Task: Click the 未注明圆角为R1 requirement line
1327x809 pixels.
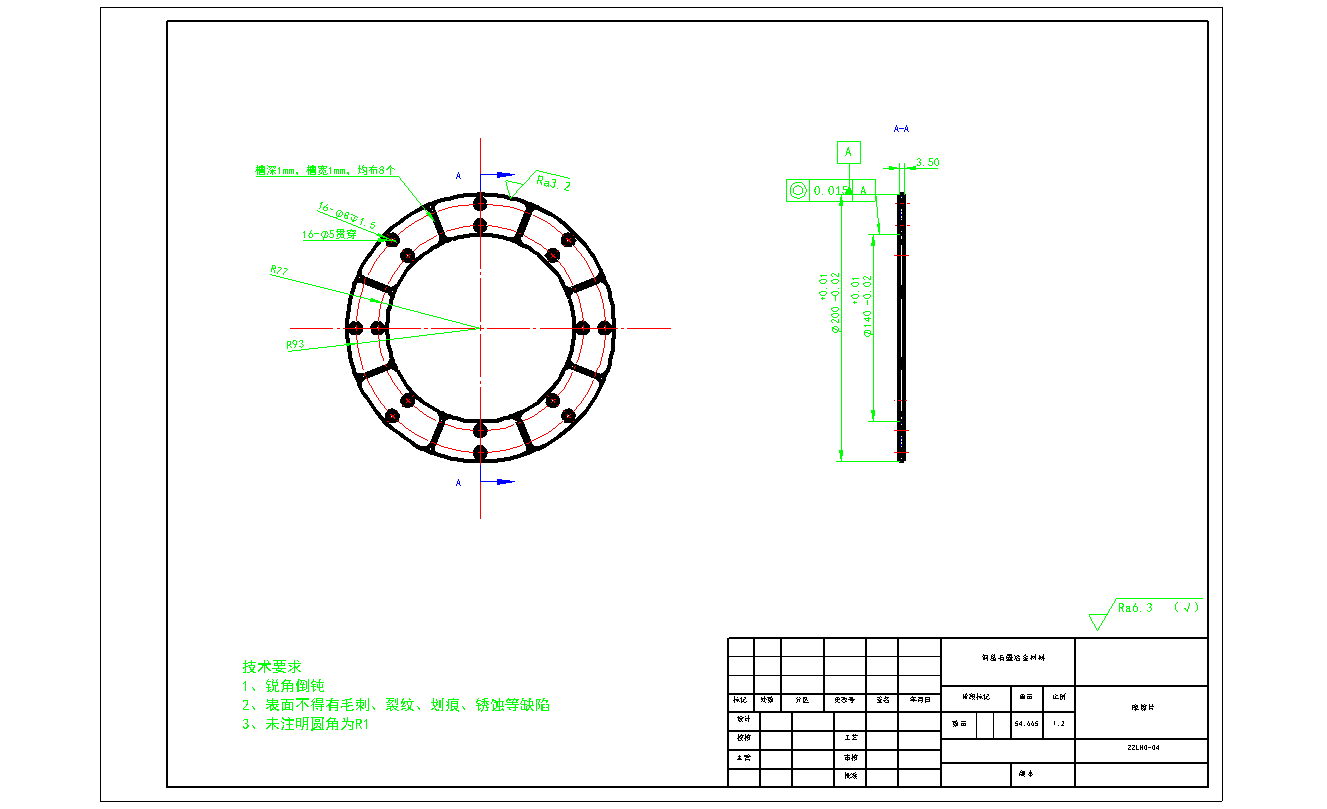Action: pos(307,724)
